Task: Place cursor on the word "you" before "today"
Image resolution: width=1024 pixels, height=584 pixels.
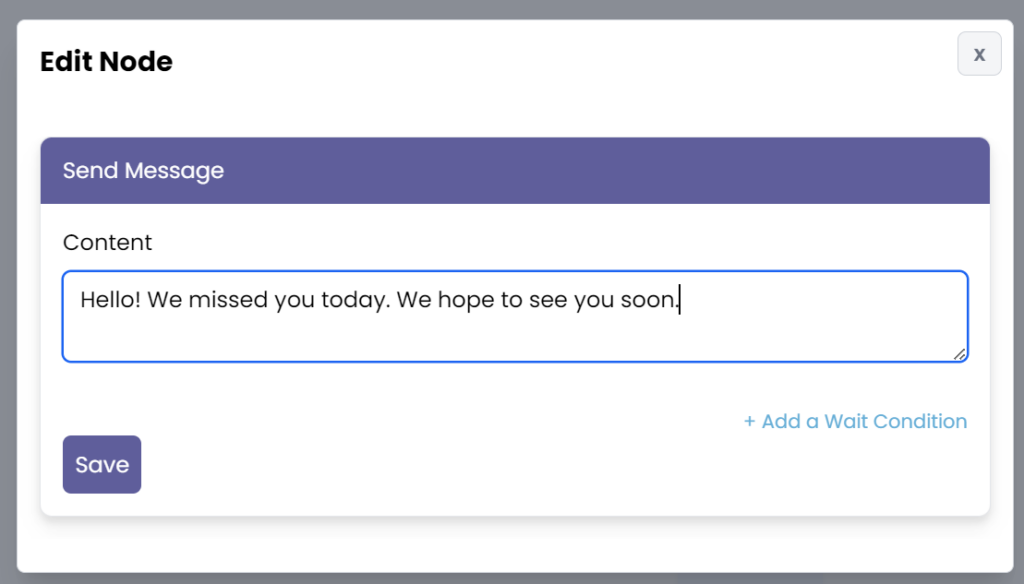Action: [294, 299]
